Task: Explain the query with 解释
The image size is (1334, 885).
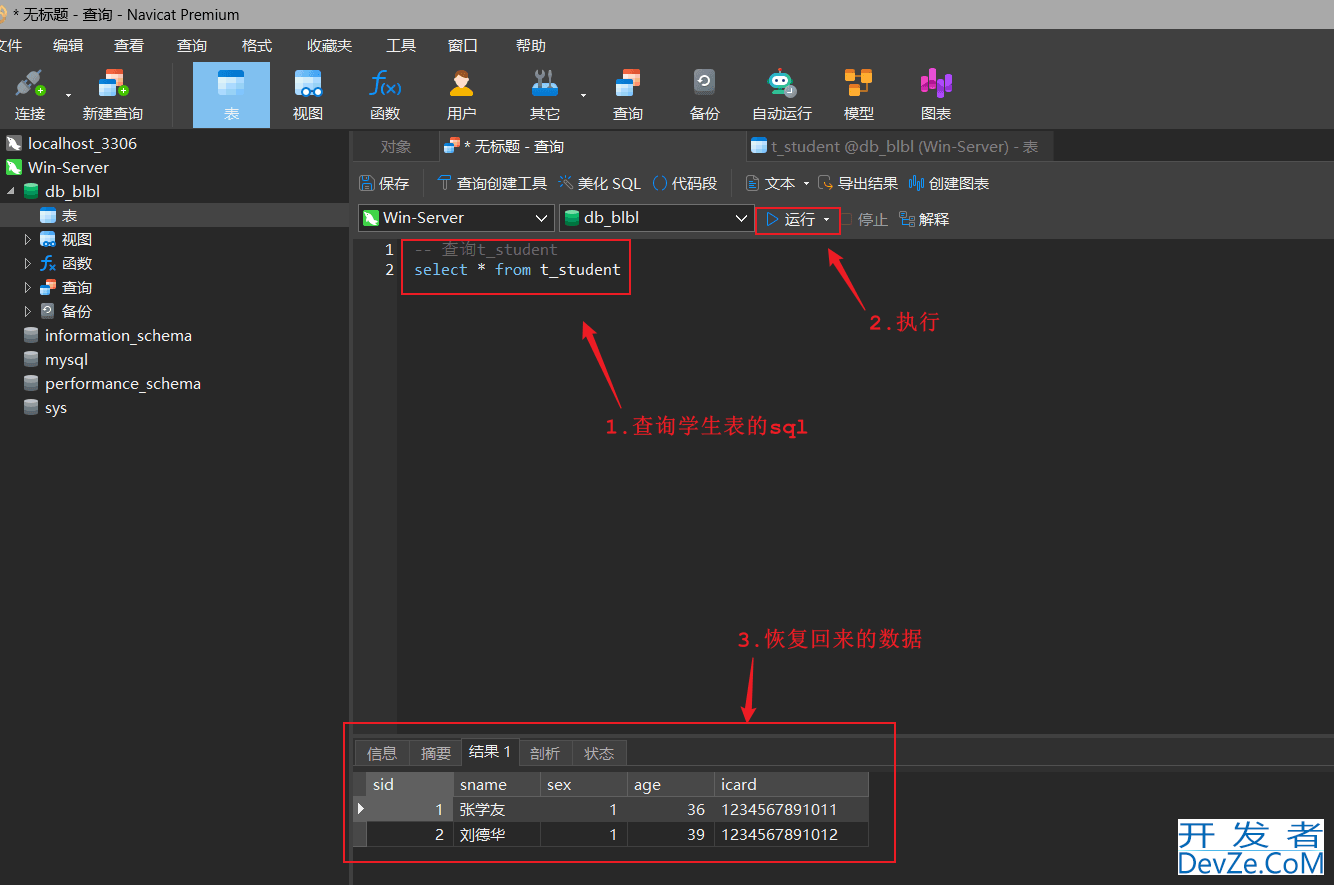Action: click(x=924, y=219)
